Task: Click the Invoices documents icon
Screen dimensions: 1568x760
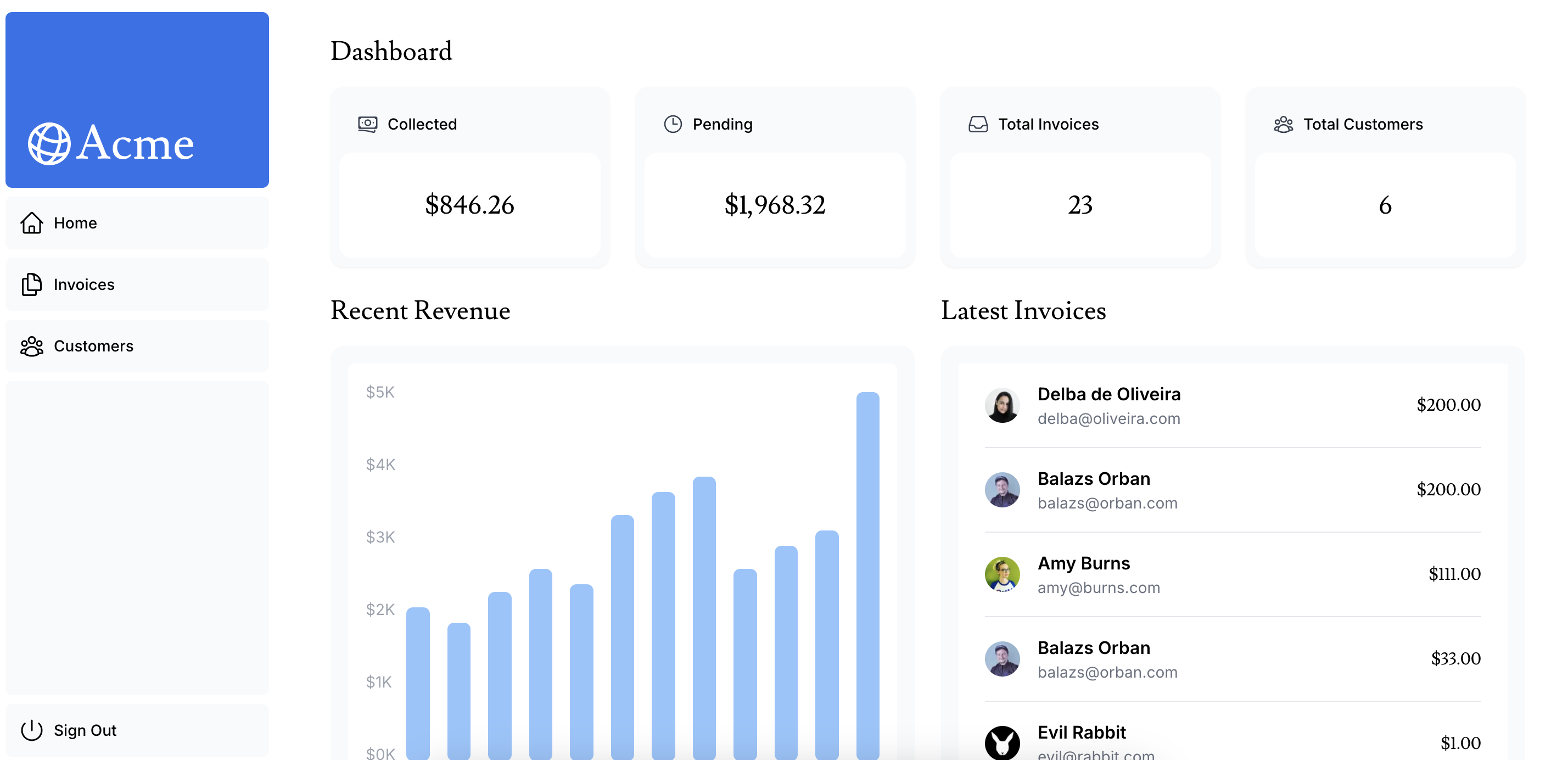Action: click(32, 284)
